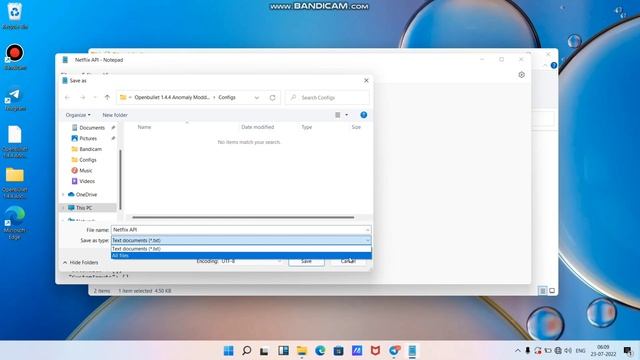Go back in the Save as dialog
The width and height of the screenshot is (640, 360).
tap(67, 98)
